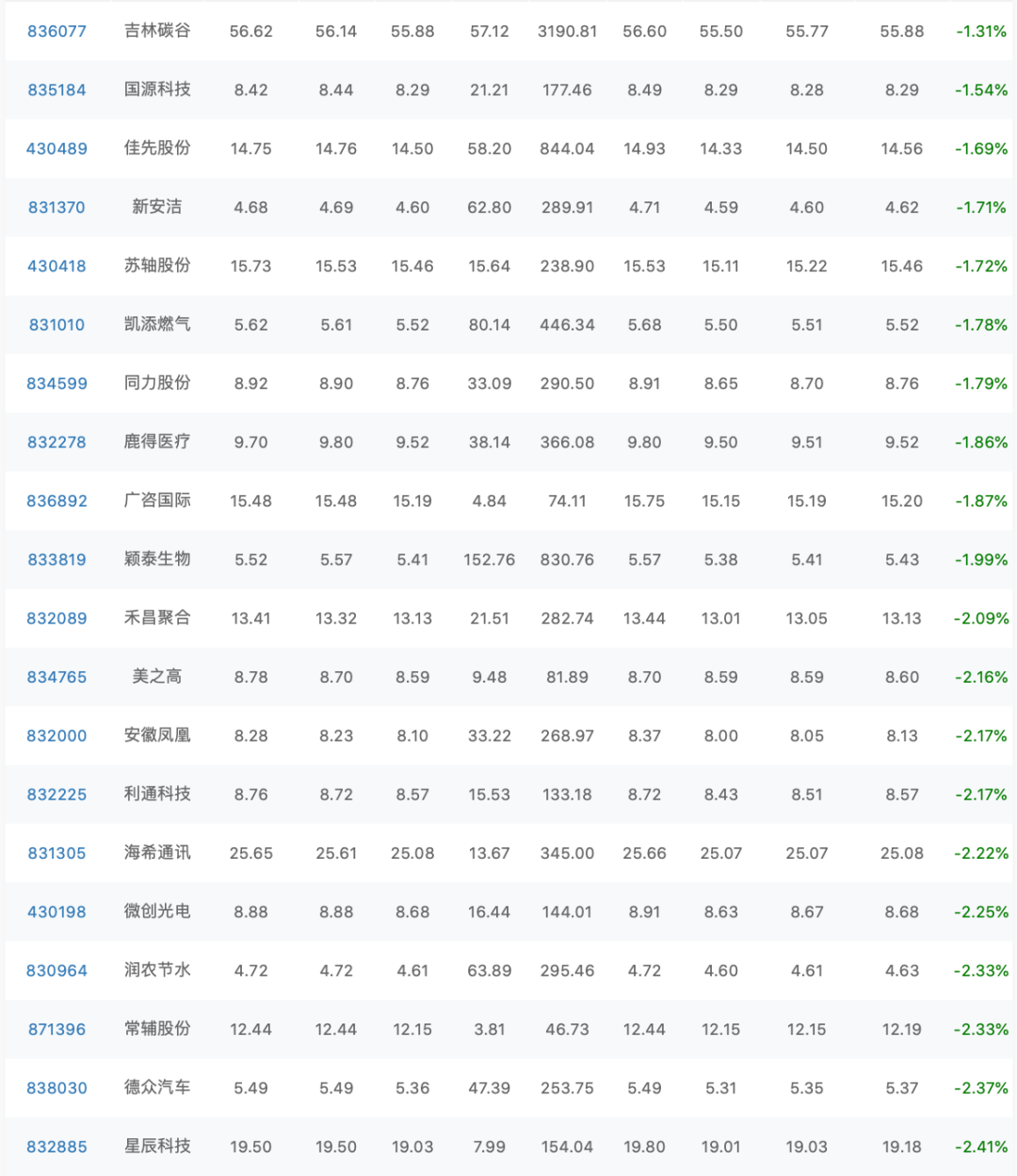Image resolution: width=1017 pixels, height=1176 pixels.
Task: Open stock code link 831370
Action: tap(56, 207)
